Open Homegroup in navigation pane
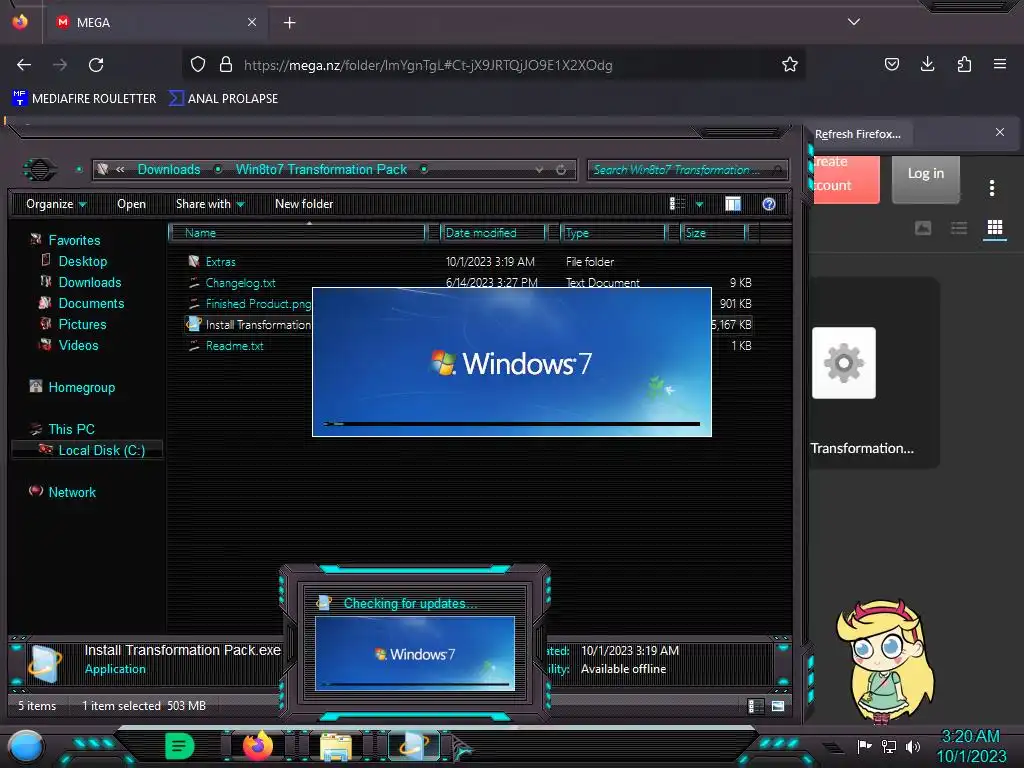This screenshot has width=1024, height=768. [81, 387]
